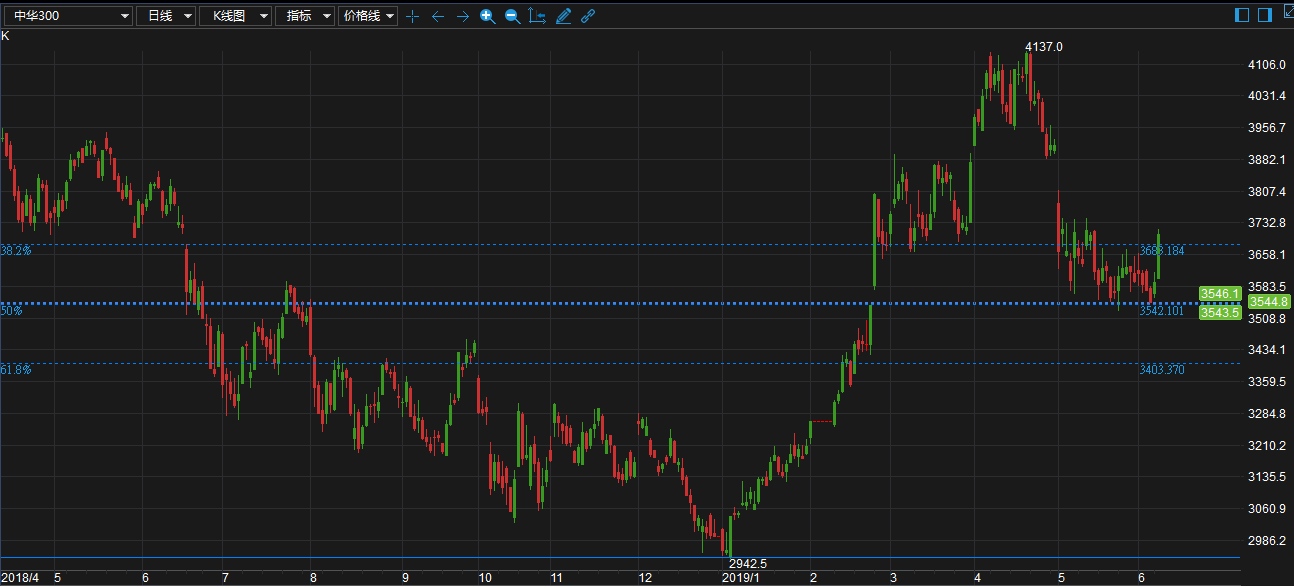Activate the crosshair cursor tool
Viewport: 1294px width, 586px height.
[412, 16]
